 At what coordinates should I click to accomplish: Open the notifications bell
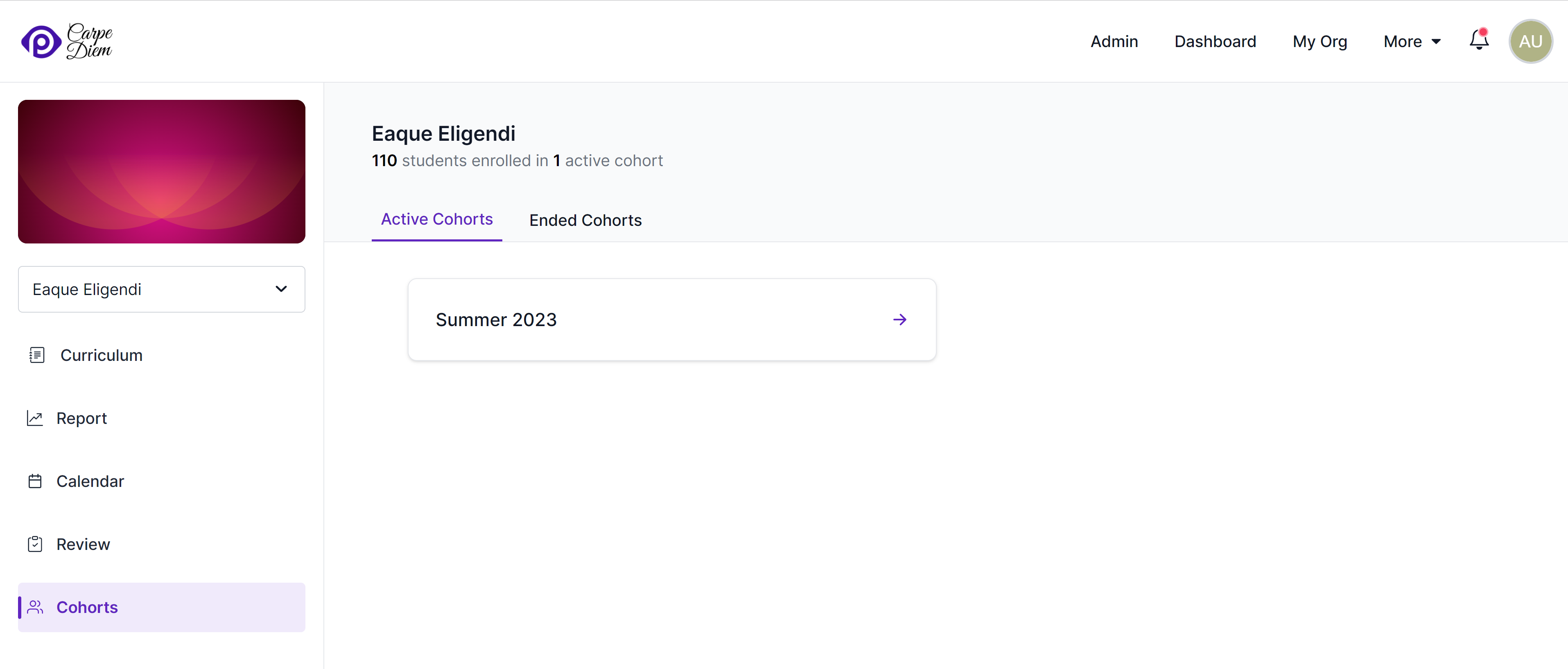pos(1478,41)
